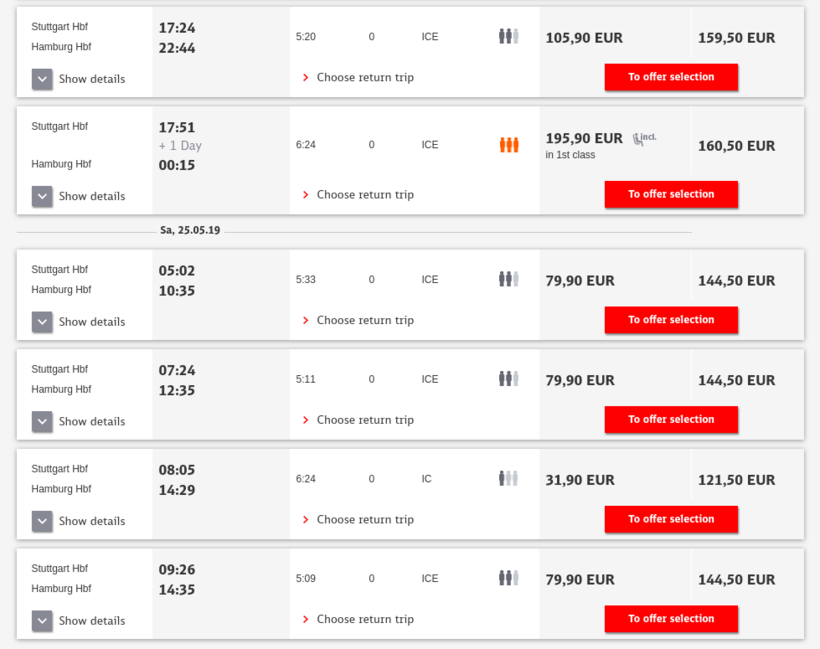Click orange high-demand icon for 17:51 train

tap(509, 145)
